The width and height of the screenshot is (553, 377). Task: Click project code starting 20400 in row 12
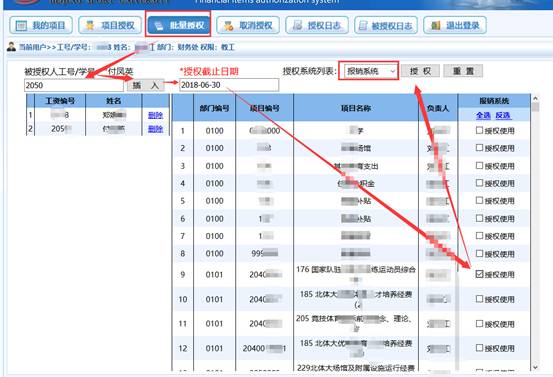pyautogui.click(x=265, y=348)
